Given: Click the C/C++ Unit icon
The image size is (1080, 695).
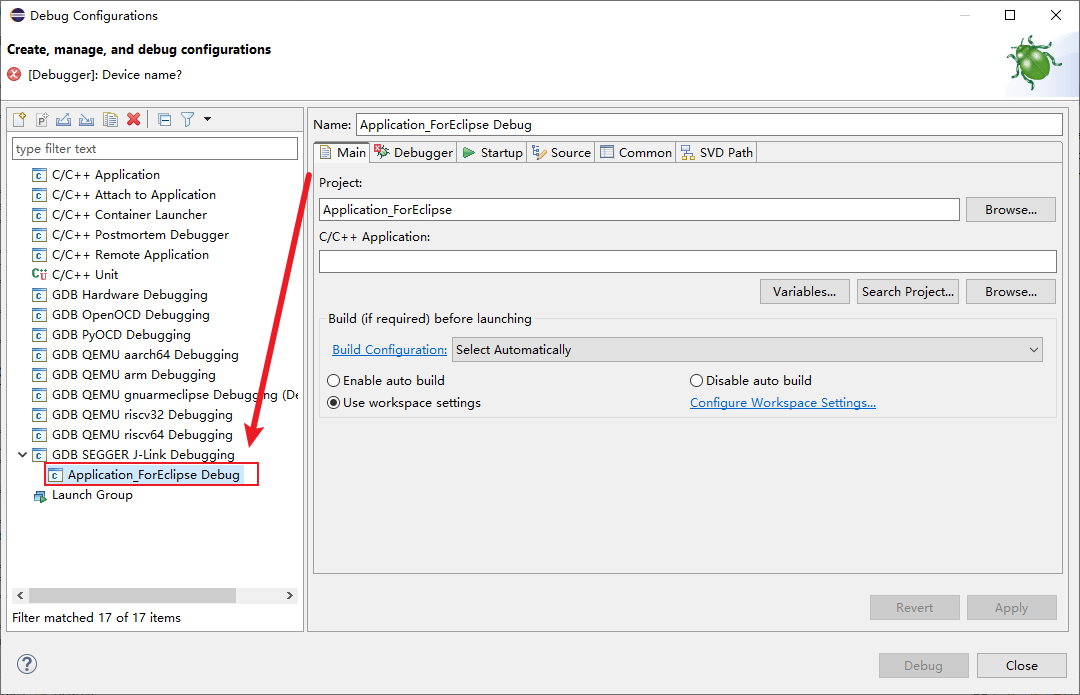Looking at the screenshot, I should point(39,274).
